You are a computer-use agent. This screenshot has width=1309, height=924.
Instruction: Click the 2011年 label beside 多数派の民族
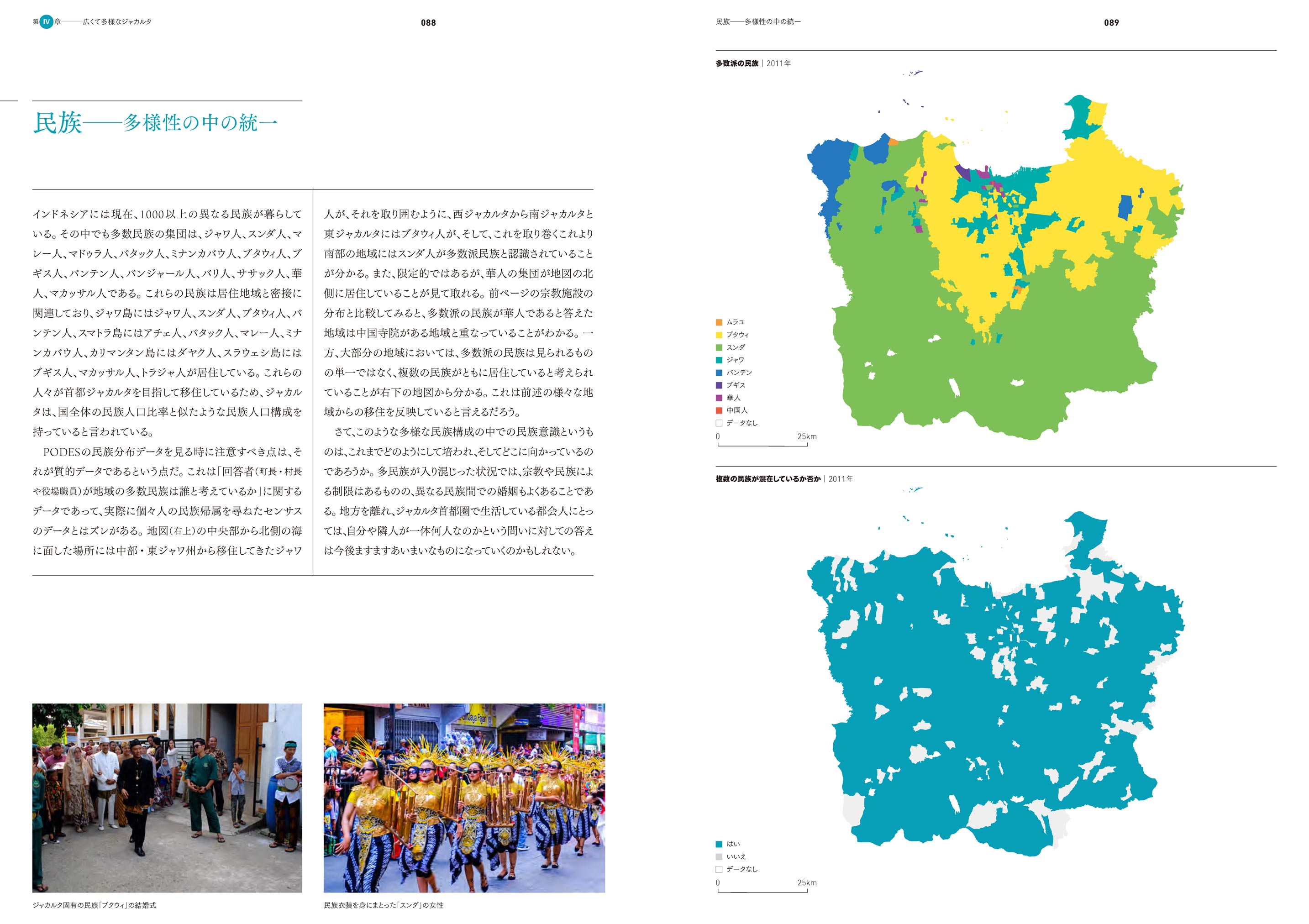pos(779,63)
